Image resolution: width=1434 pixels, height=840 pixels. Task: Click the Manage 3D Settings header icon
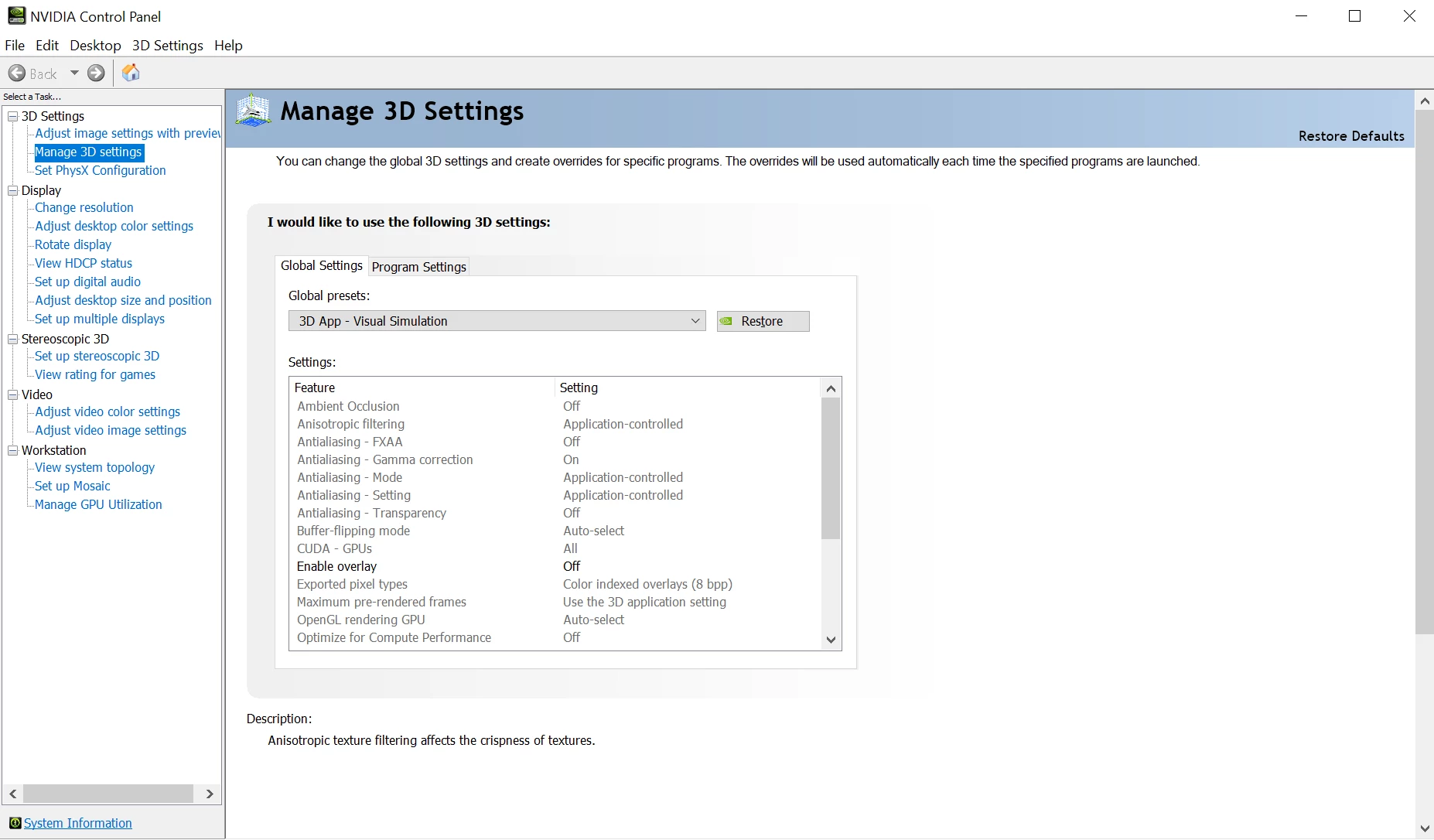(253, 110)
